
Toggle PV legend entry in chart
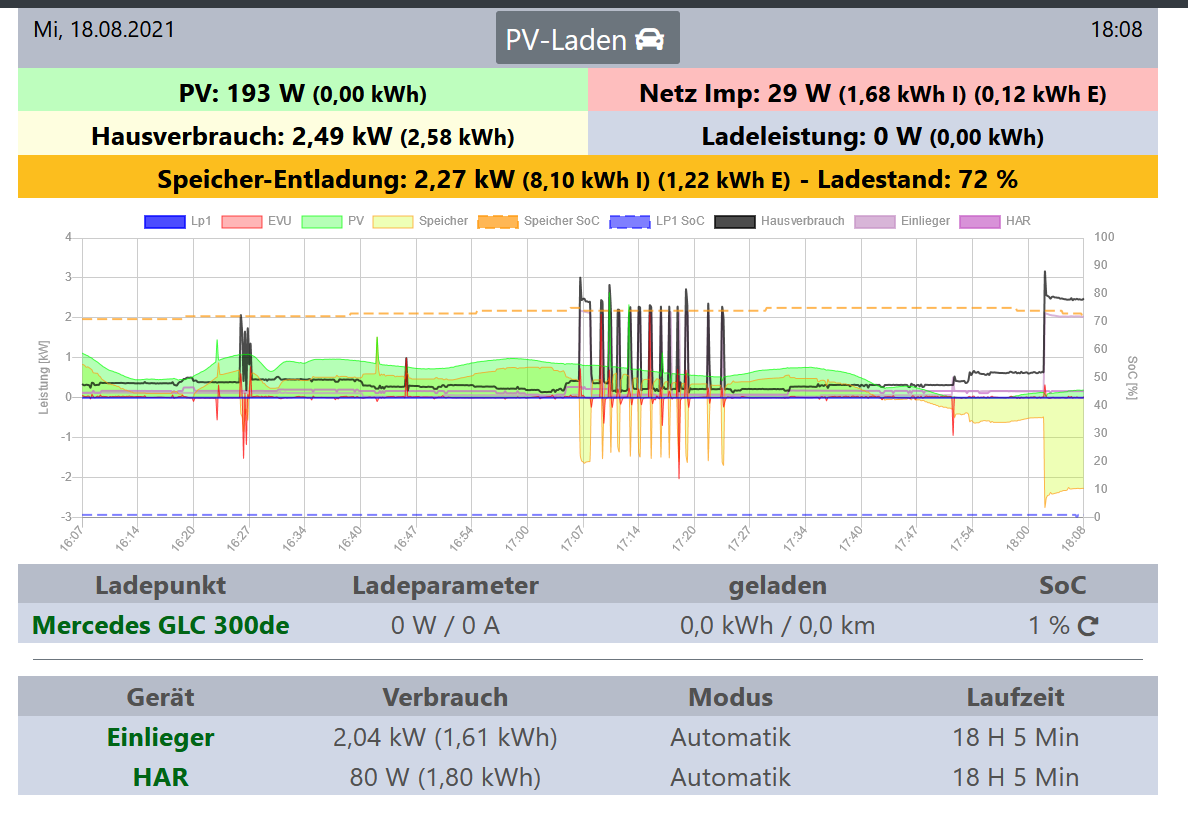coord(321,221)
